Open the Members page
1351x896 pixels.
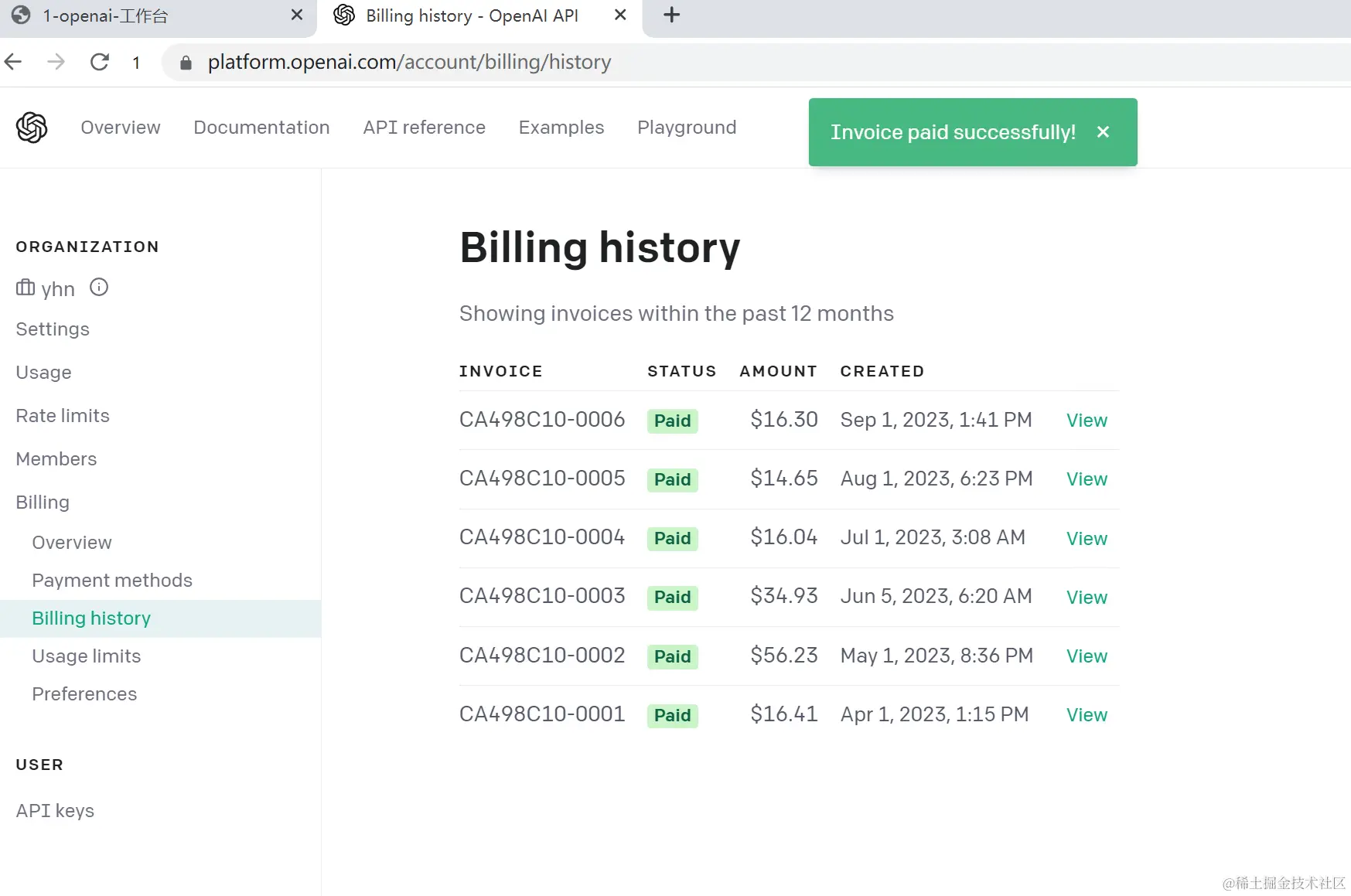[x=56, y=459]
